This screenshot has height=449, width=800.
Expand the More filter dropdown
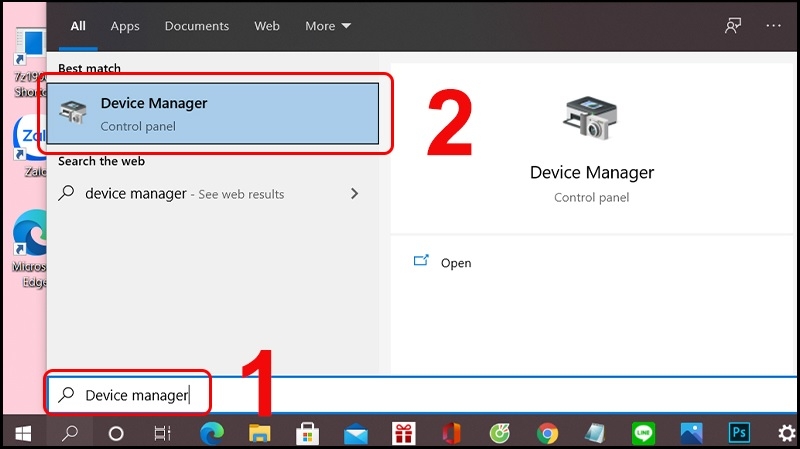pos(328,26)
